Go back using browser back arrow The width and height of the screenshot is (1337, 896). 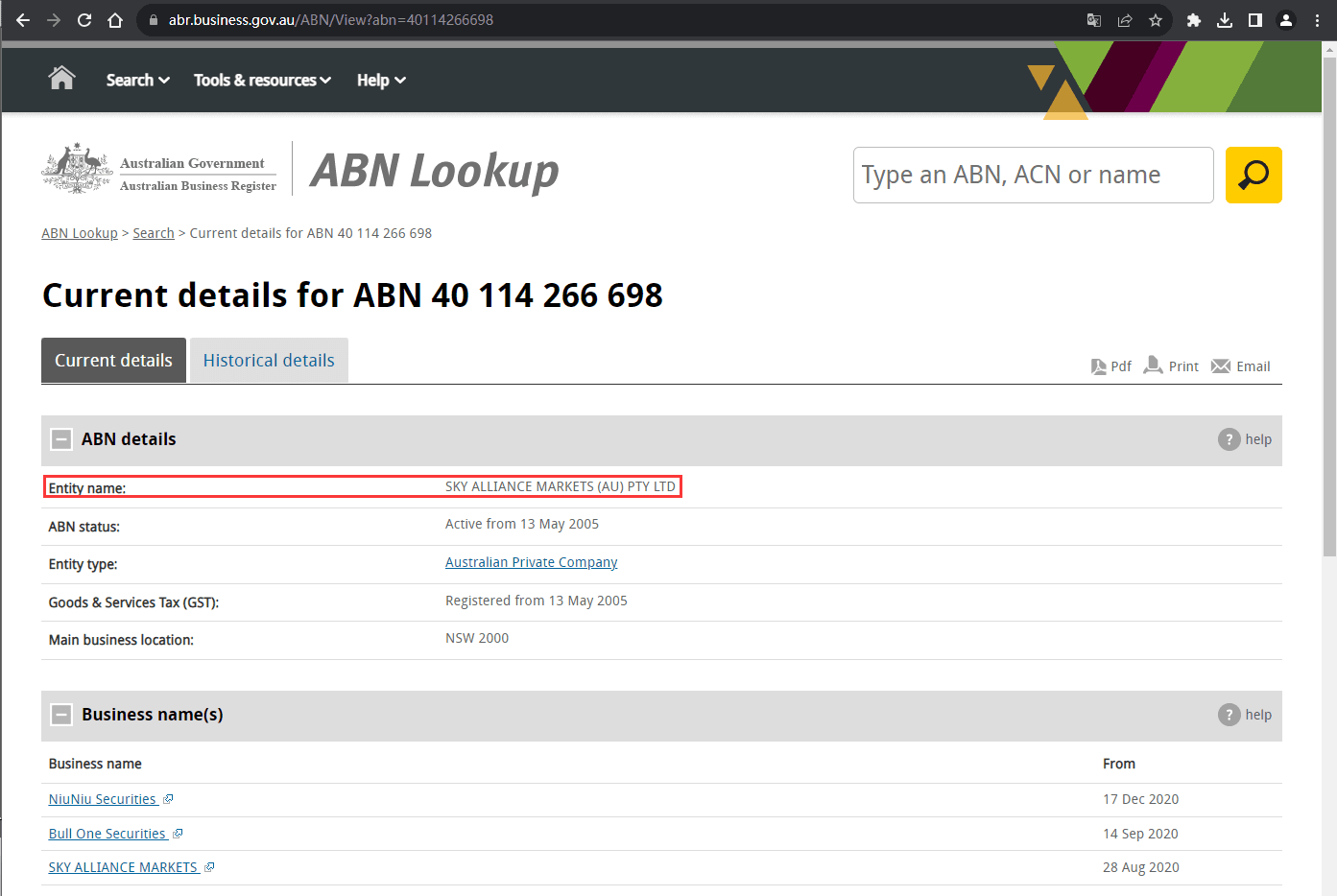(23, 20)
